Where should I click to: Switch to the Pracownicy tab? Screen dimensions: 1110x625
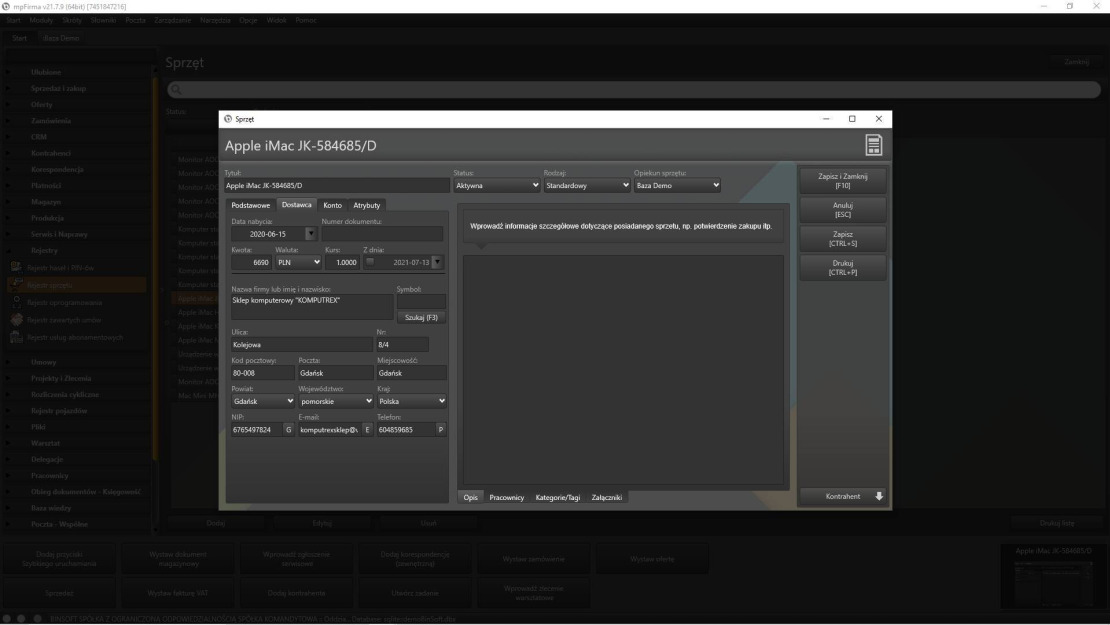[507, 498]
